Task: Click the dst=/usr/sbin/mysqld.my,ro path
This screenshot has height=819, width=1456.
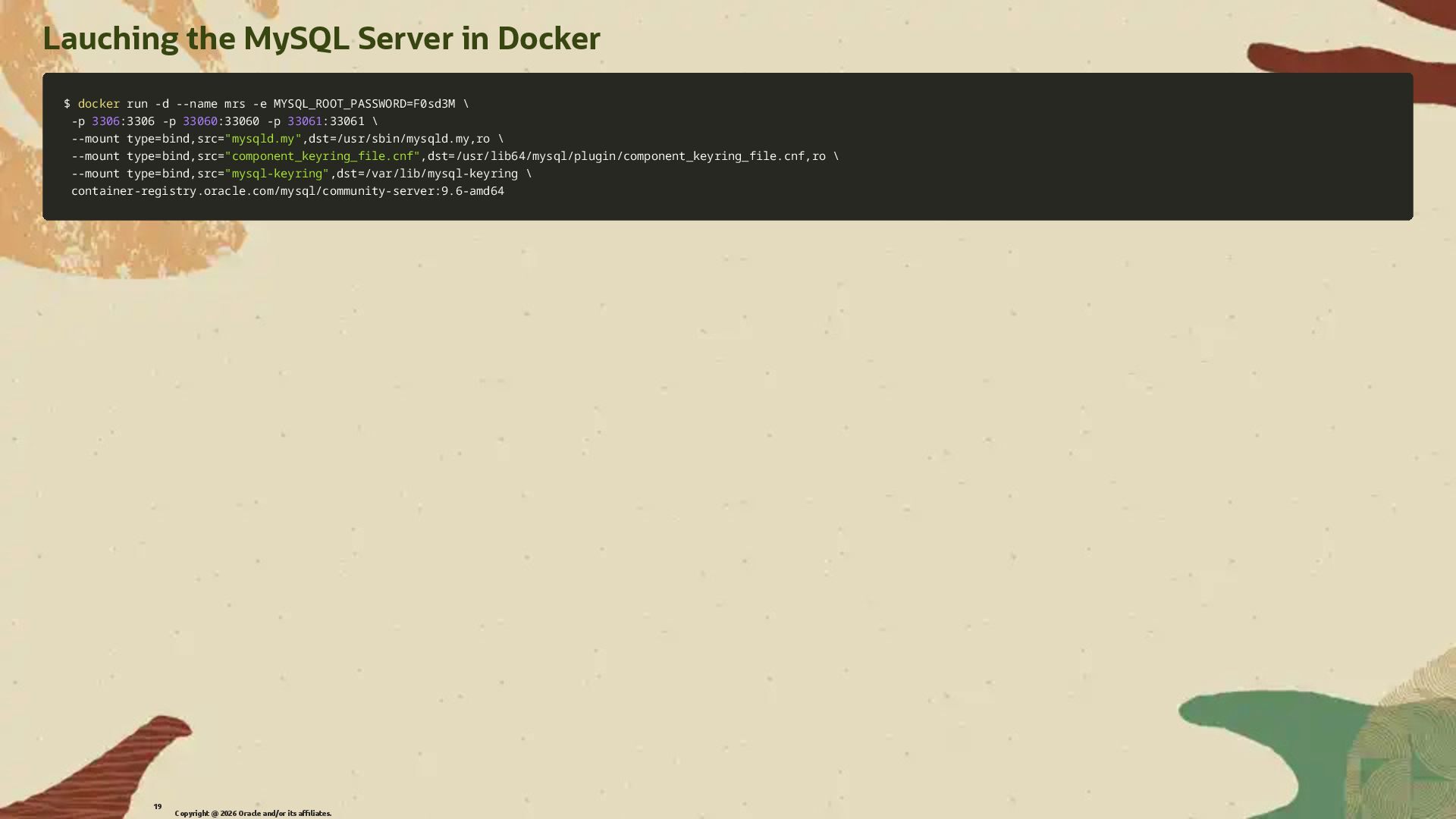Action: 399,139
